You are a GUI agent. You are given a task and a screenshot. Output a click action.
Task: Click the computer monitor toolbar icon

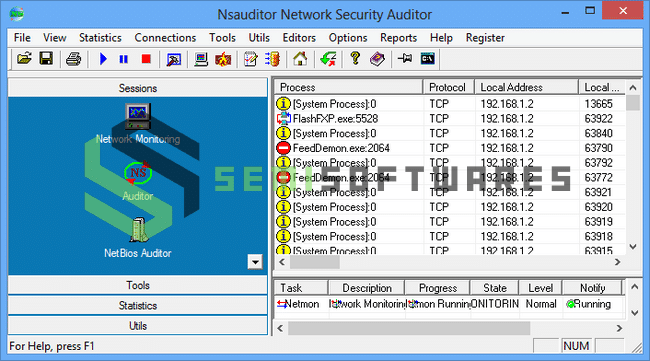(x=201, y=59)
